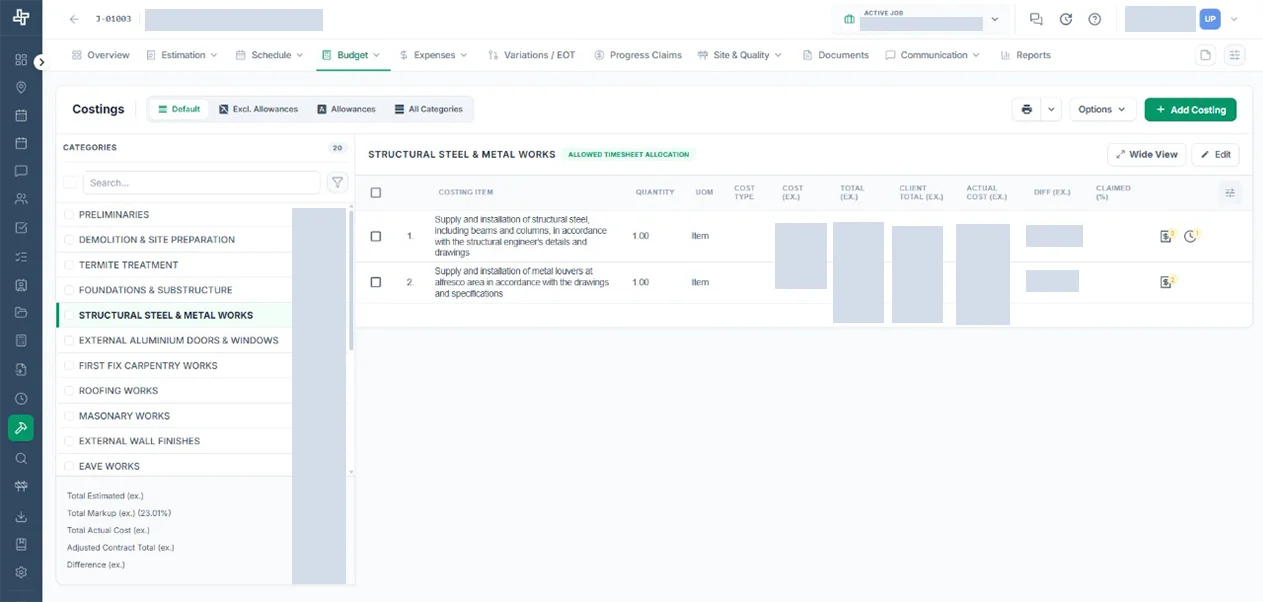Click the document page icon near Reports

click(x=1206, y=55)
